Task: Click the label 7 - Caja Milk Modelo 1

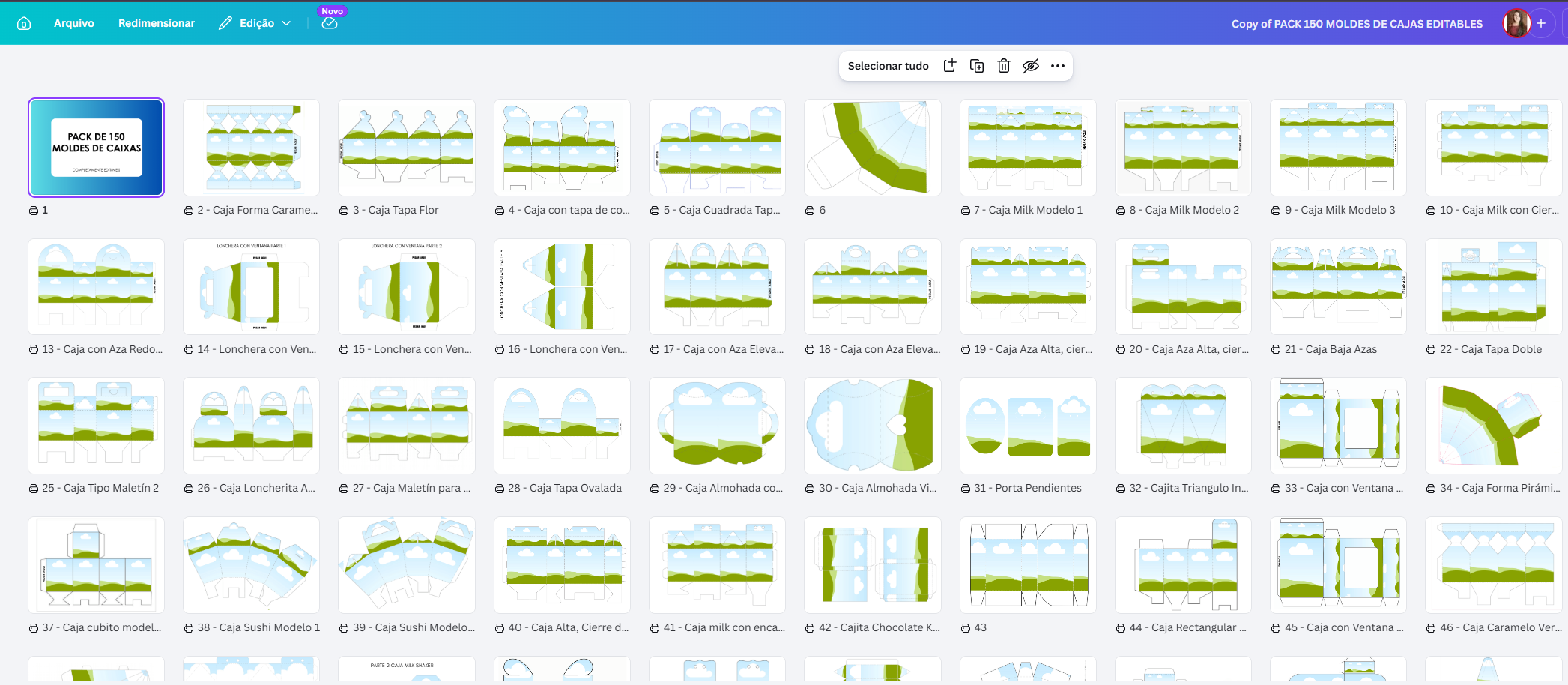Action: click(x=1028, y=211)
